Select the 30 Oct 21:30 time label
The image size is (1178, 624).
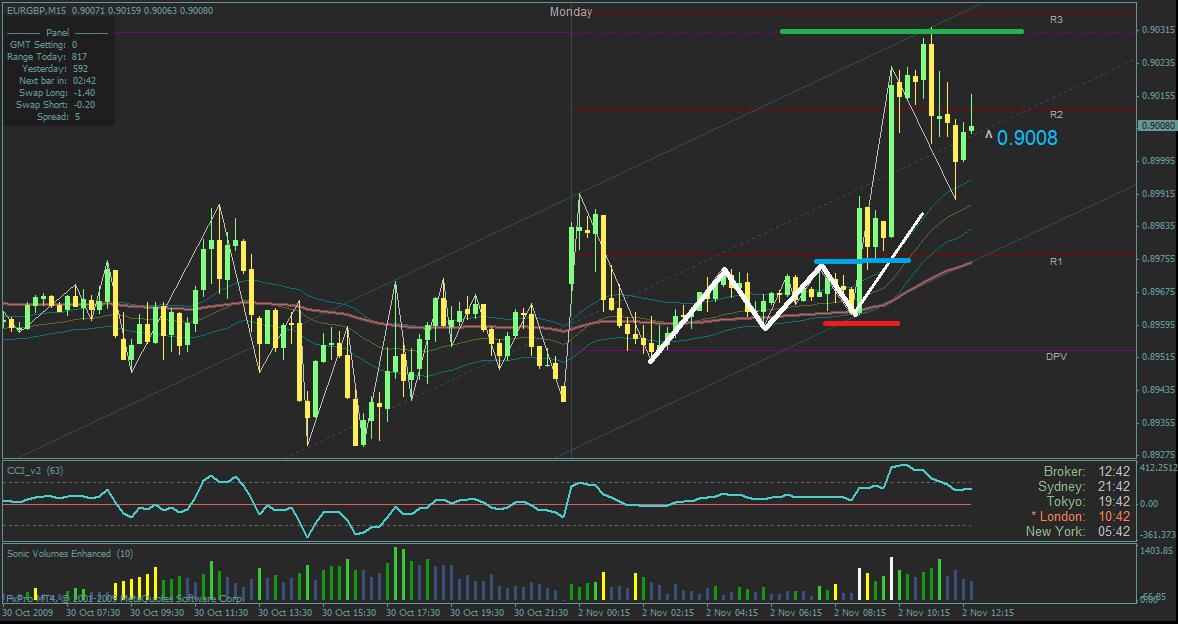542,613
